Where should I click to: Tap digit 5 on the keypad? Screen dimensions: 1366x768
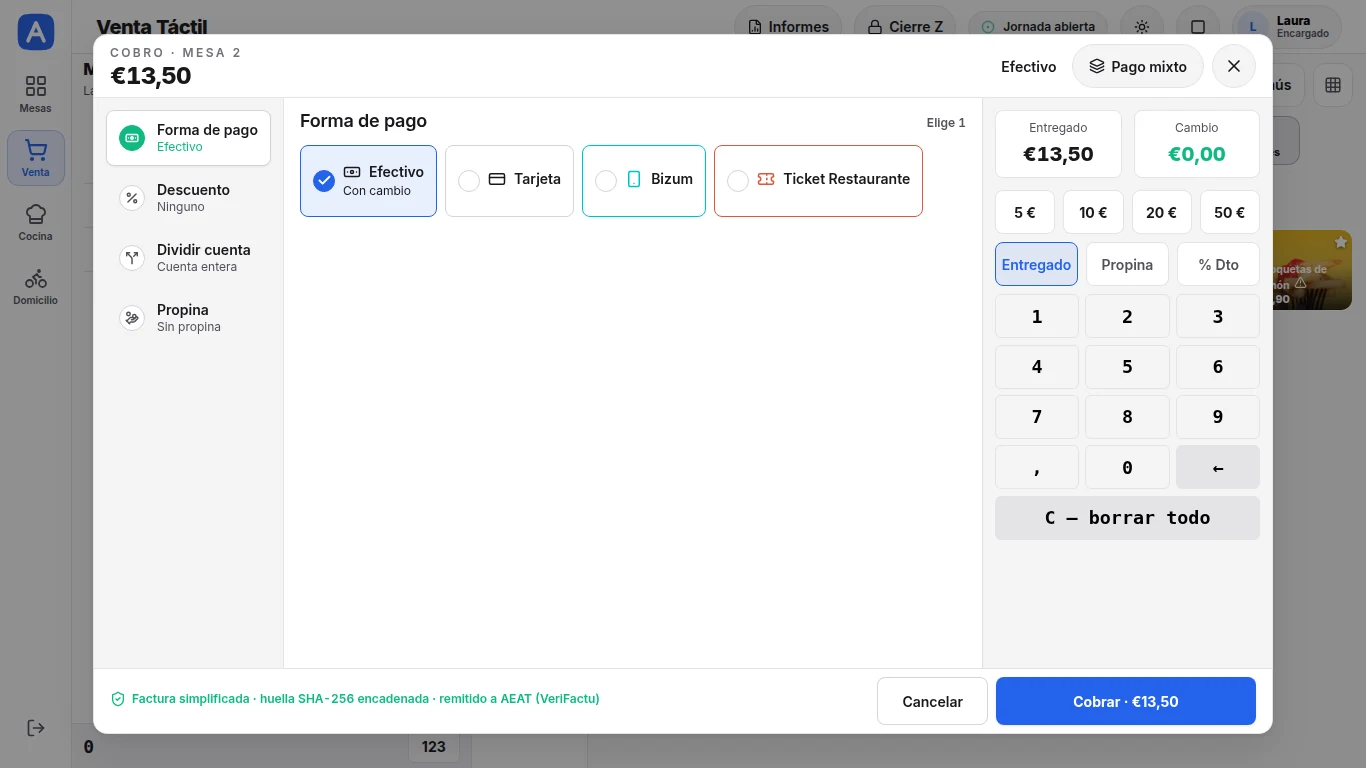pyautogui.click(x=1127, y=367)
